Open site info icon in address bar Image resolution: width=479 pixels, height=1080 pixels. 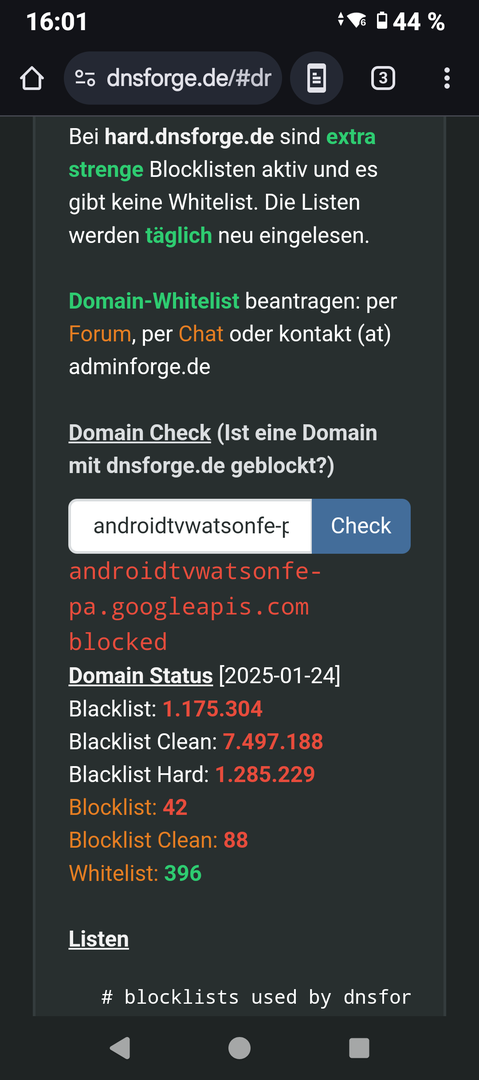pos(85,79)
